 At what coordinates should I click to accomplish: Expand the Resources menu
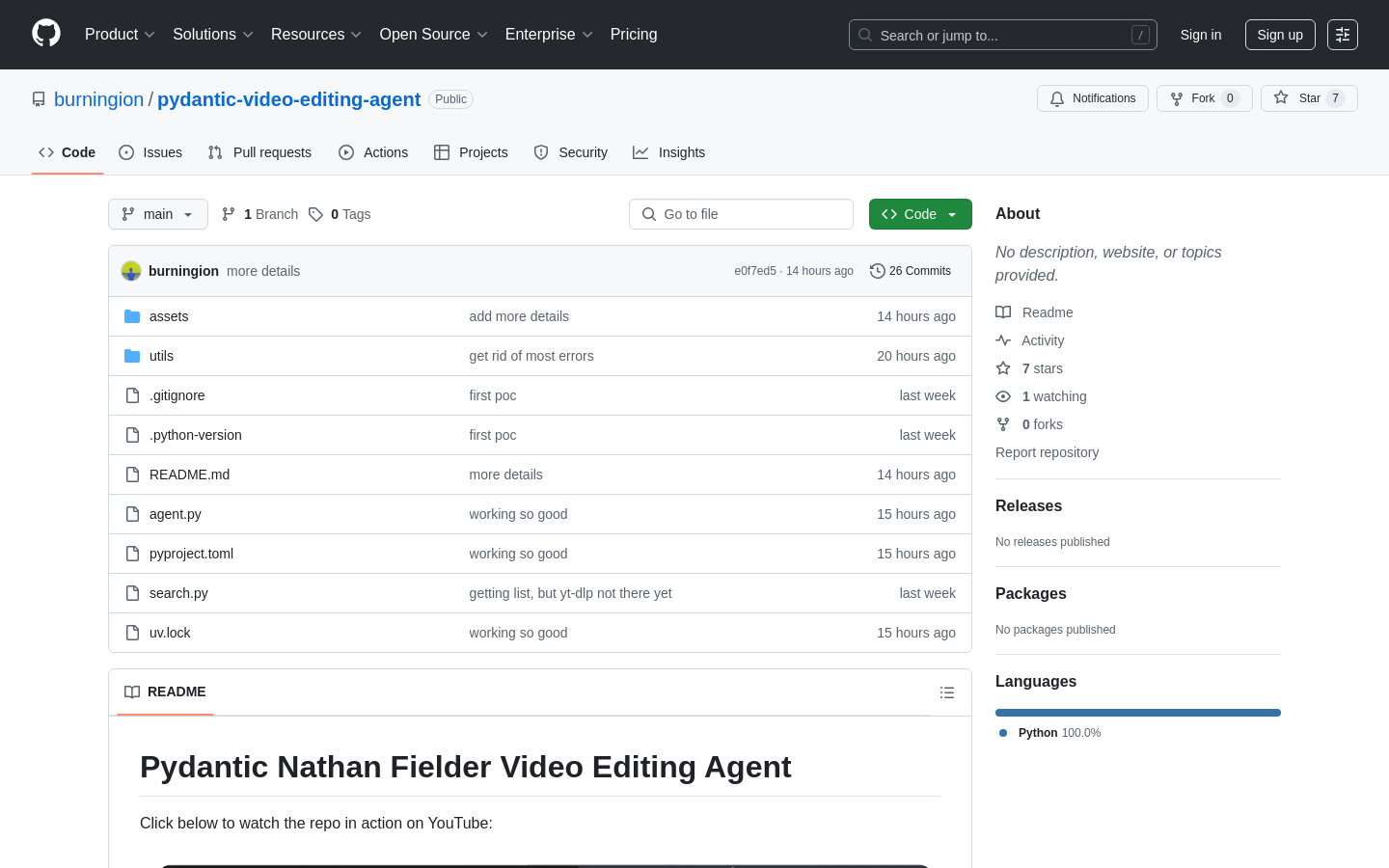click(316, 35)
